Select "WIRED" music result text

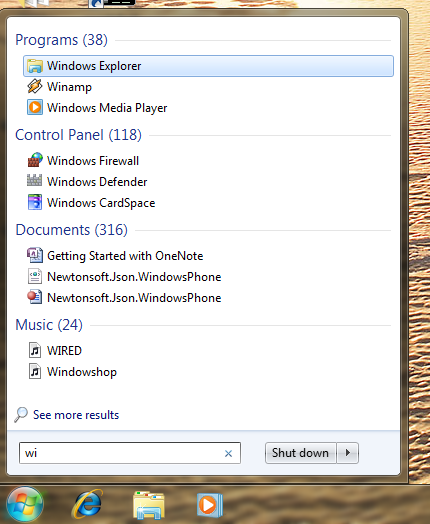click(64, 351)
